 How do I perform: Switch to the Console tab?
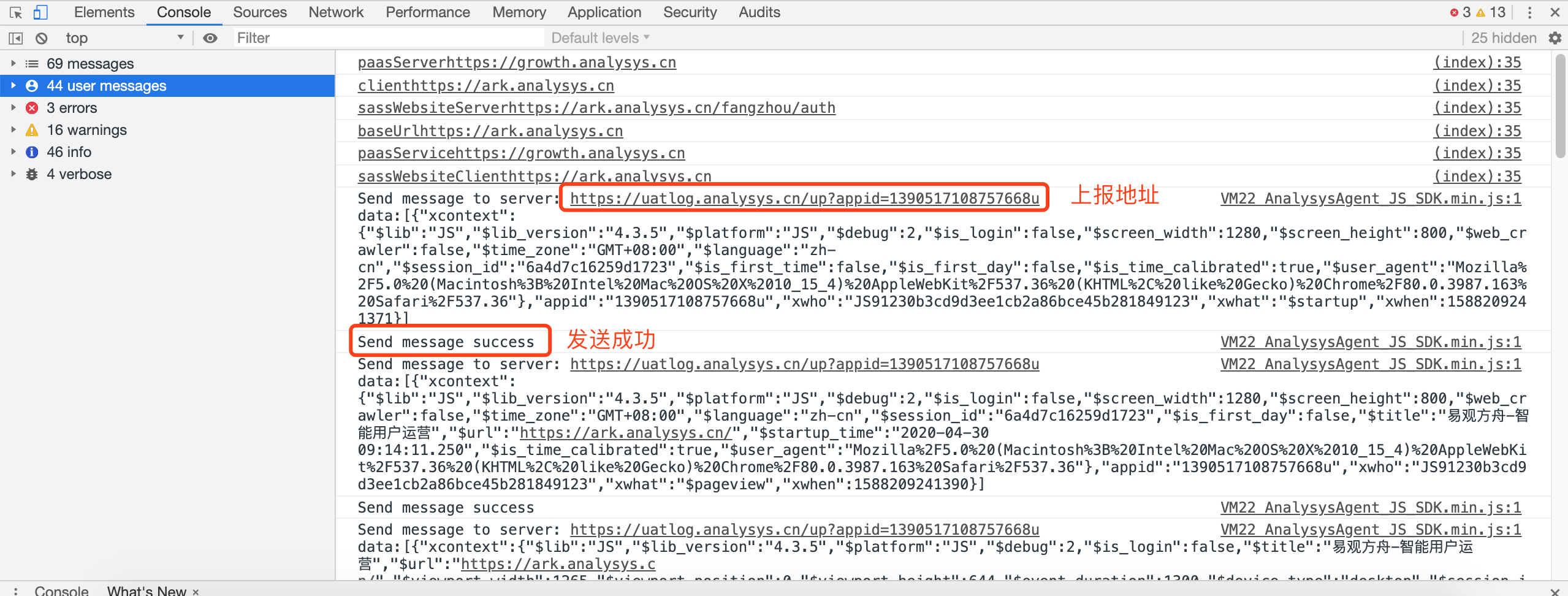[x=184, y=12]
